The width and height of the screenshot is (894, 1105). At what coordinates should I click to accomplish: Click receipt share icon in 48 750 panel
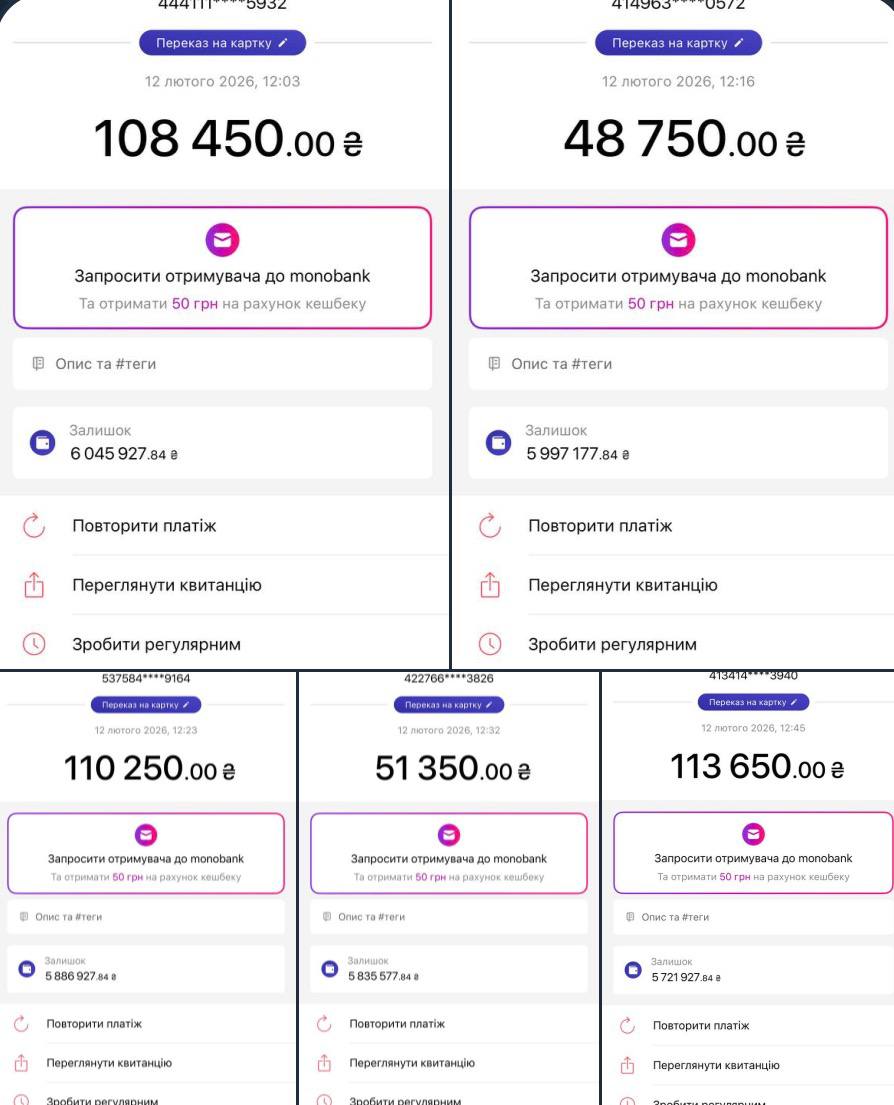(x=490, y=585)
